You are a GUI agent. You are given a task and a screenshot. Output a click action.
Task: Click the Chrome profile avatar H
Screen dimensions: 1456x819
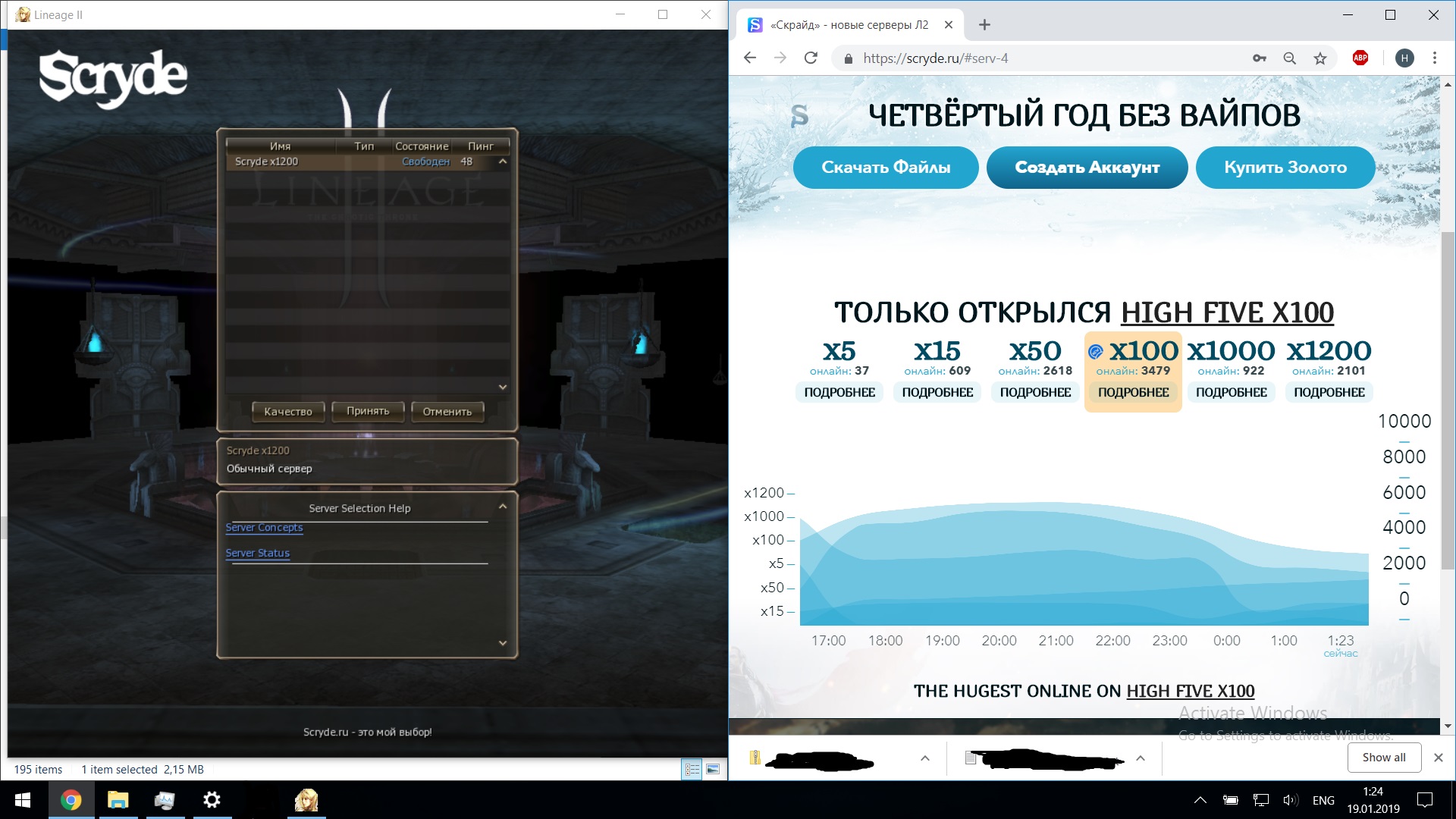1404,58
